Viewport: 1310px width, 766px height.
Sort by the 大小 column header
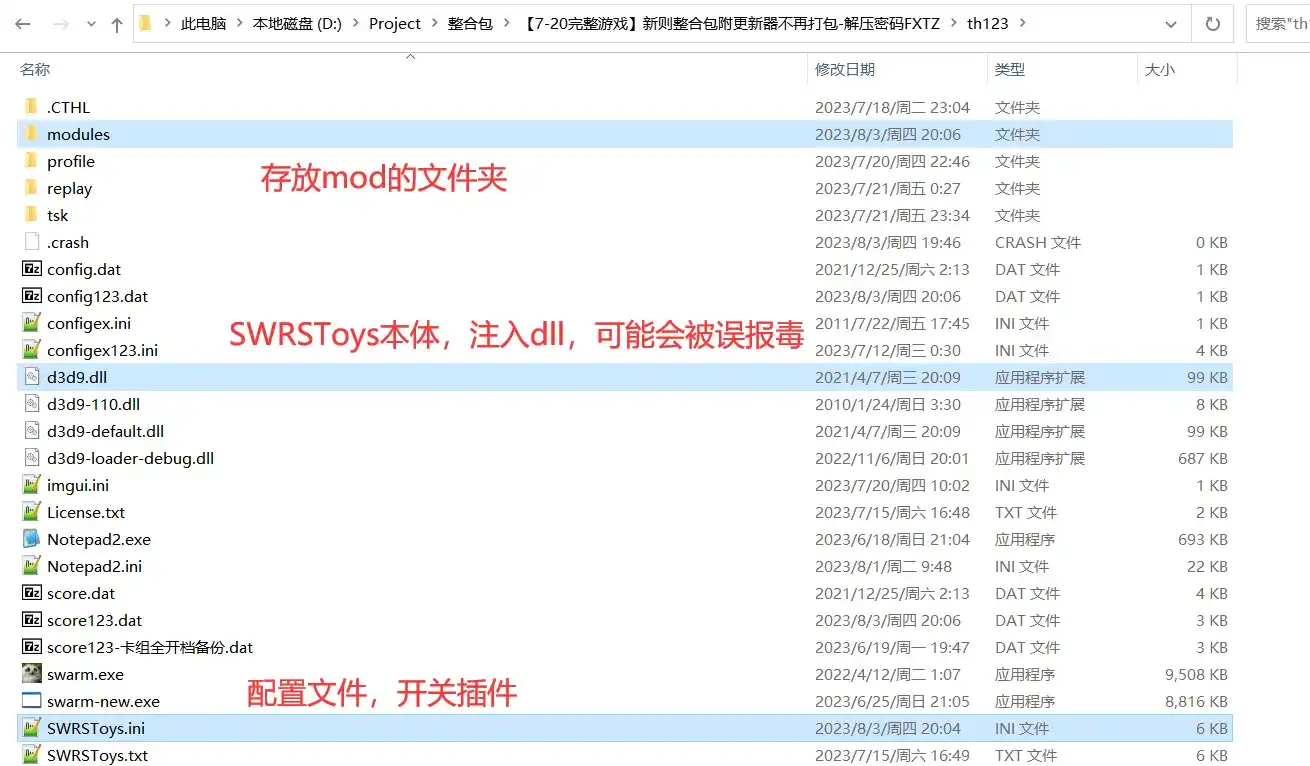click(x=1160, y=69)
